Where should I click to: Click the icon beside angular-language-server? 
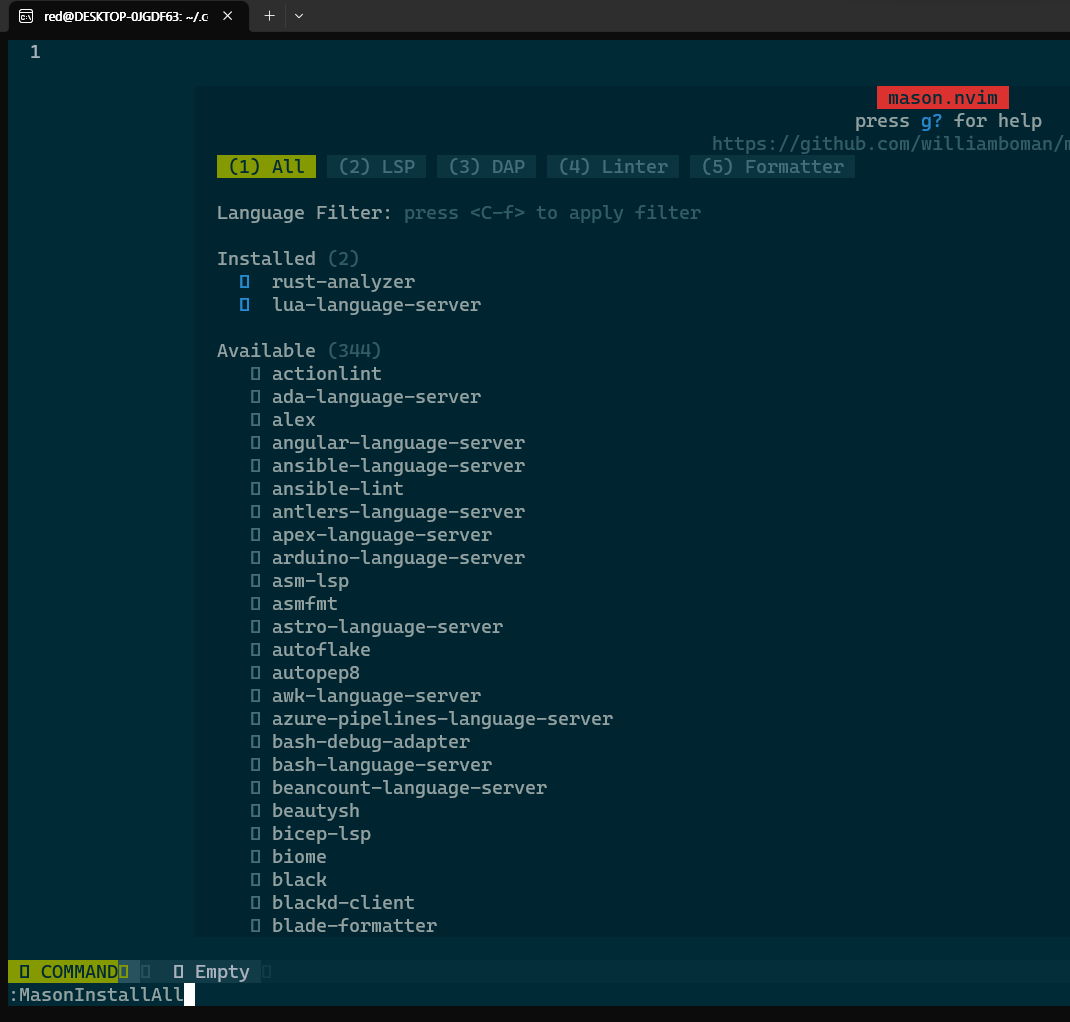click(255, 443)
